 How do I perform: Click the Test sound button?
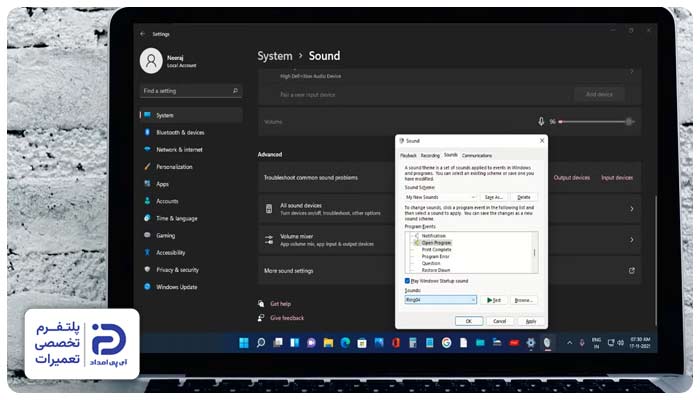(x=493, y=300)
